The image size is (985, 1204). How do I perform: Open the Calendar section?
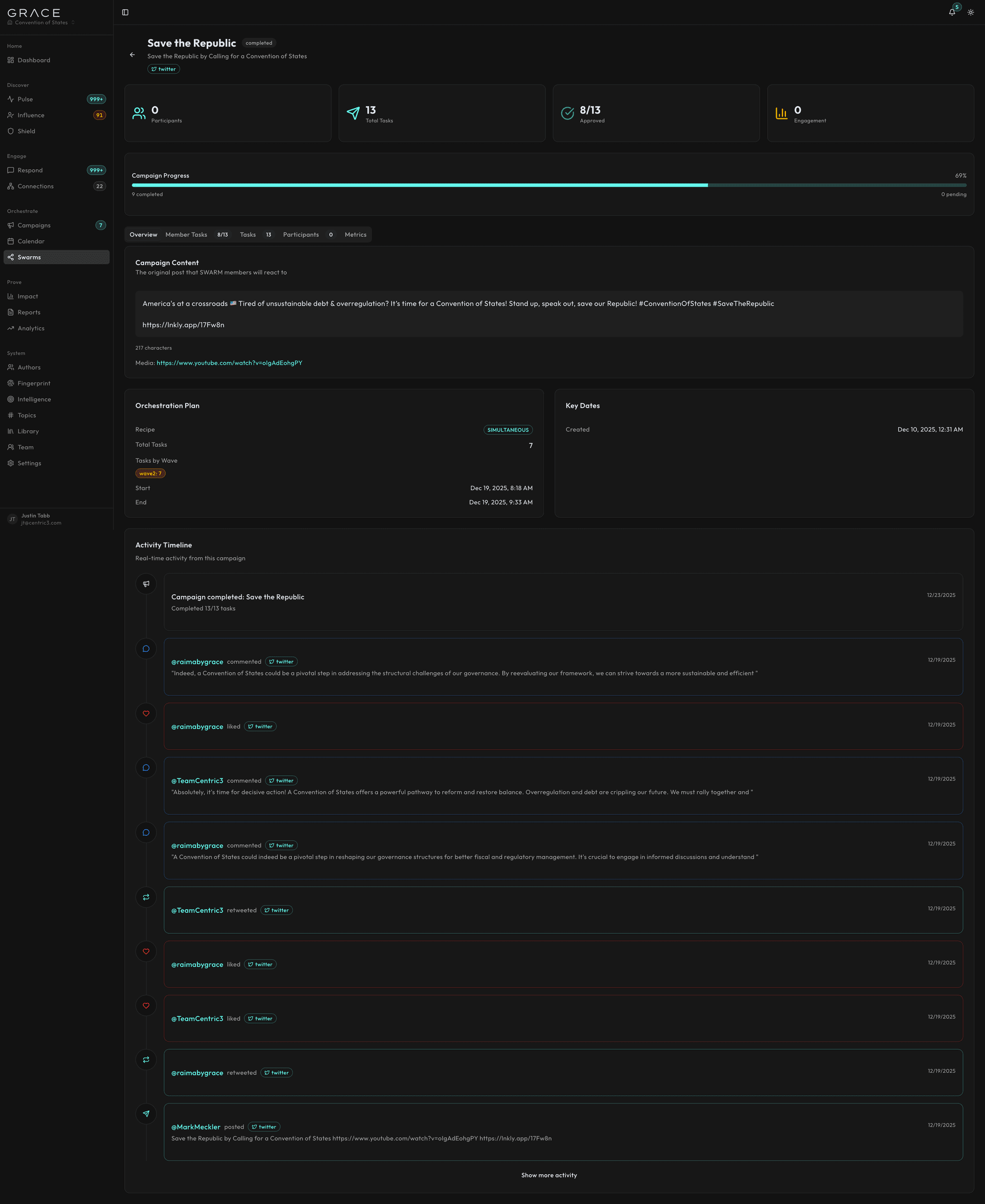pos(30,241)
